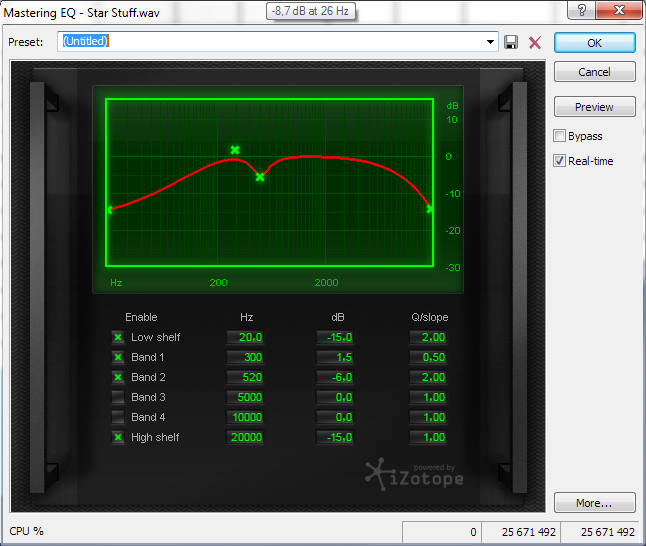Open the help question mark button
This screenshot has width=646, height=546.
pyautogui.click(x=581, y=10)
